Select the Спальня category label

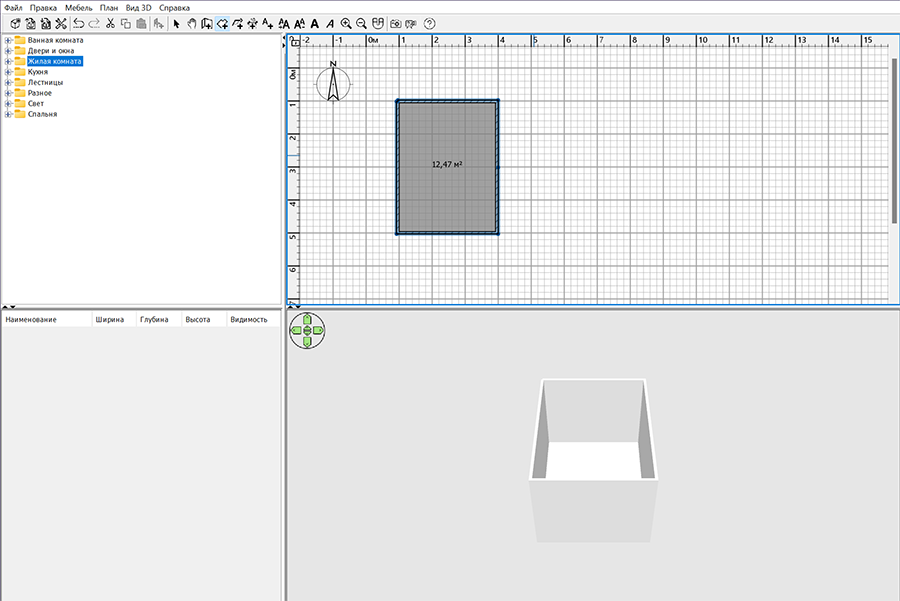coord(42,114)
